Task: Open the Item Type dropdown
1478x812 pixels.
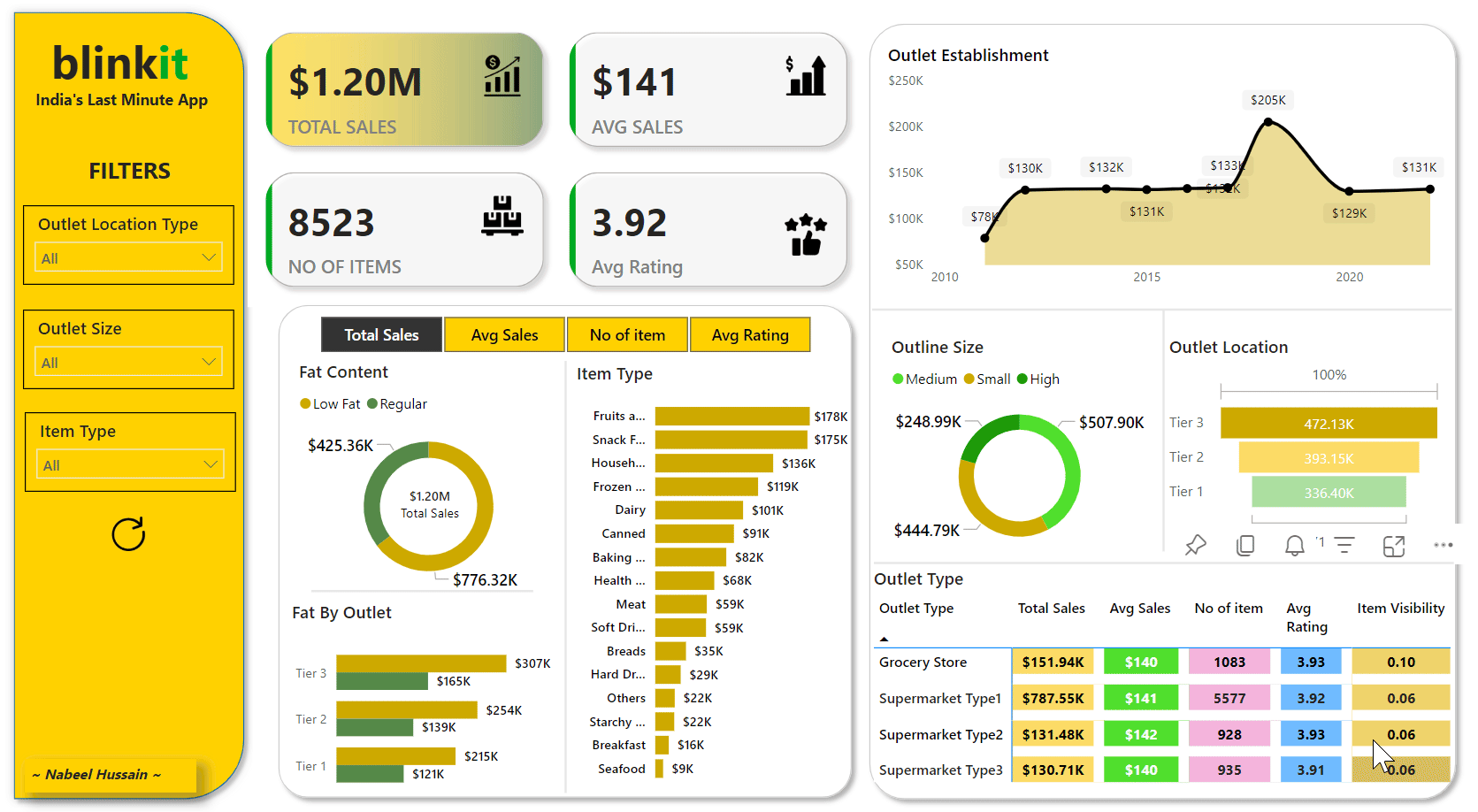Action: [x=130, y=463]
